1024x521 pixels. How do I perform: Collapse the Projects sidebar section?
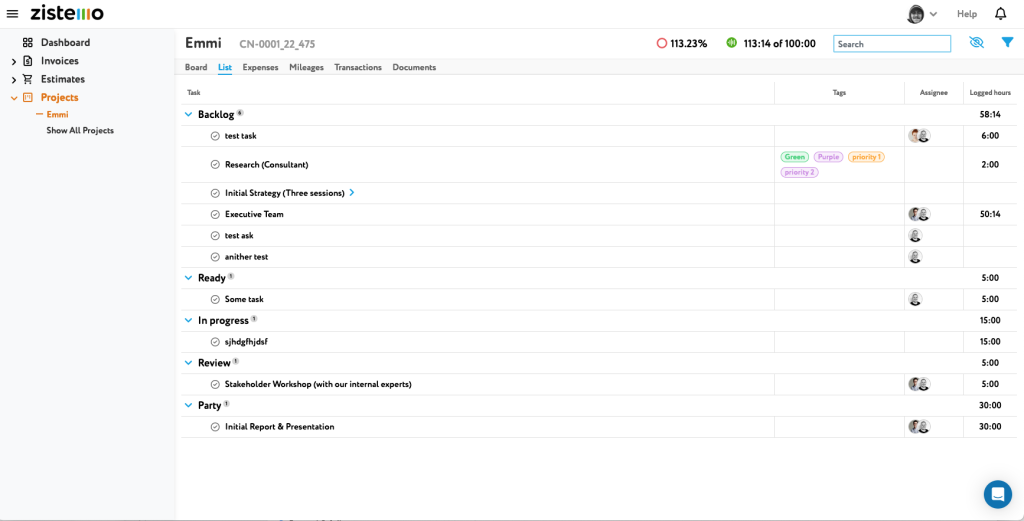[x=14, y=98]
